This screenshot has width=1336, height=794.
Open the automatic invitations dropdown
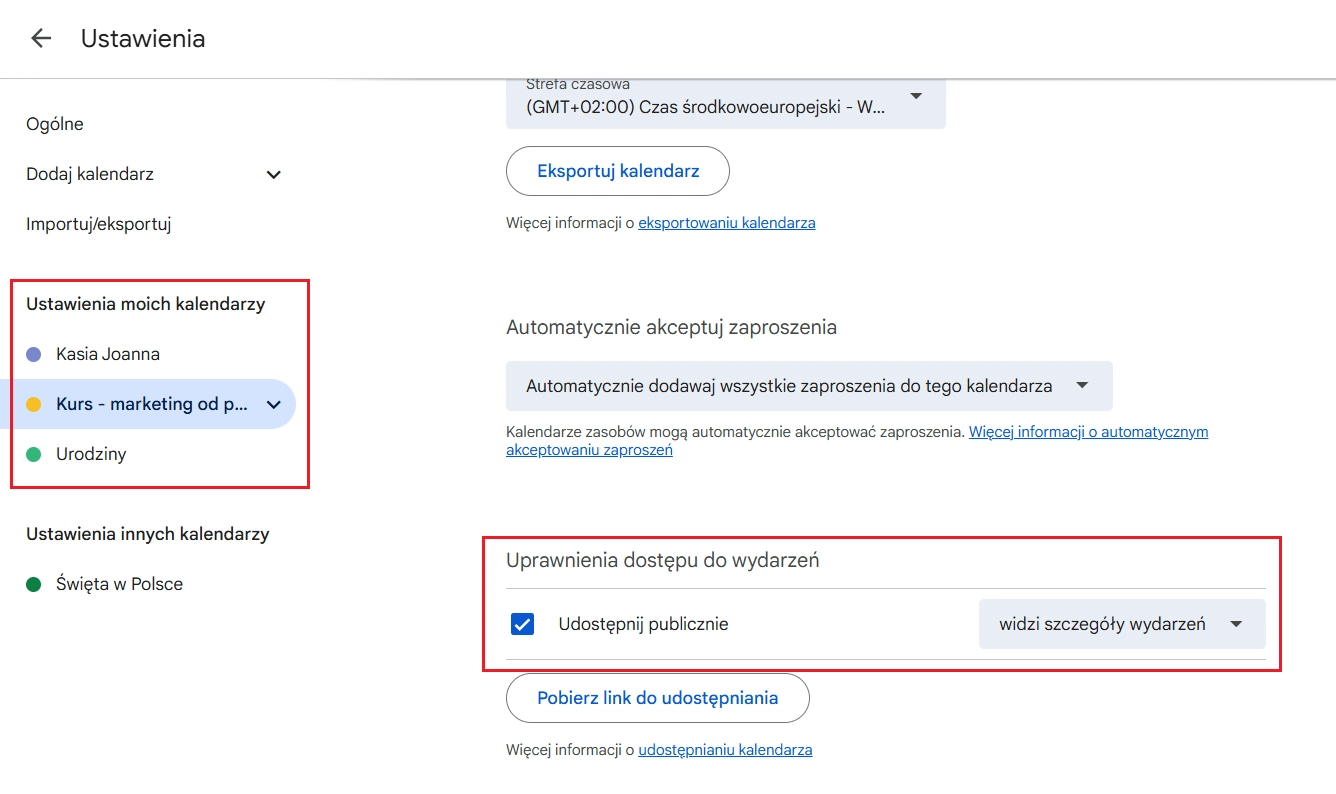pyautogui.click(x=809, y=386)
